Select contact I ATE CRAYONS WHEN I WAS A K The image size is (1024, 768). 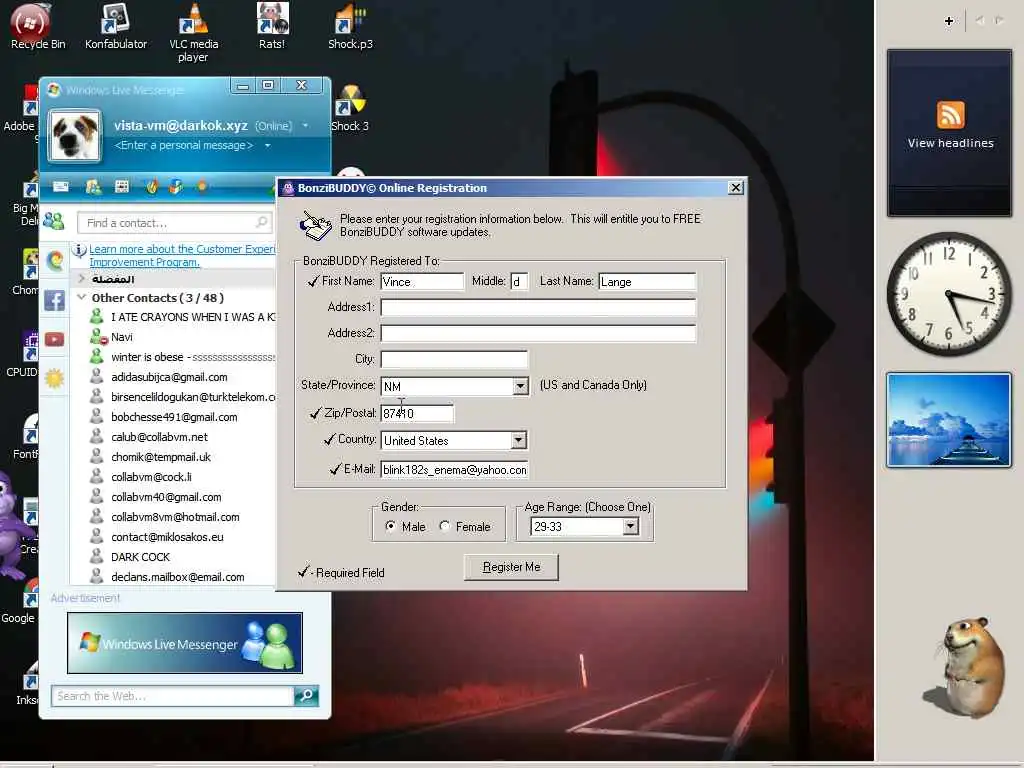point(183,317)
